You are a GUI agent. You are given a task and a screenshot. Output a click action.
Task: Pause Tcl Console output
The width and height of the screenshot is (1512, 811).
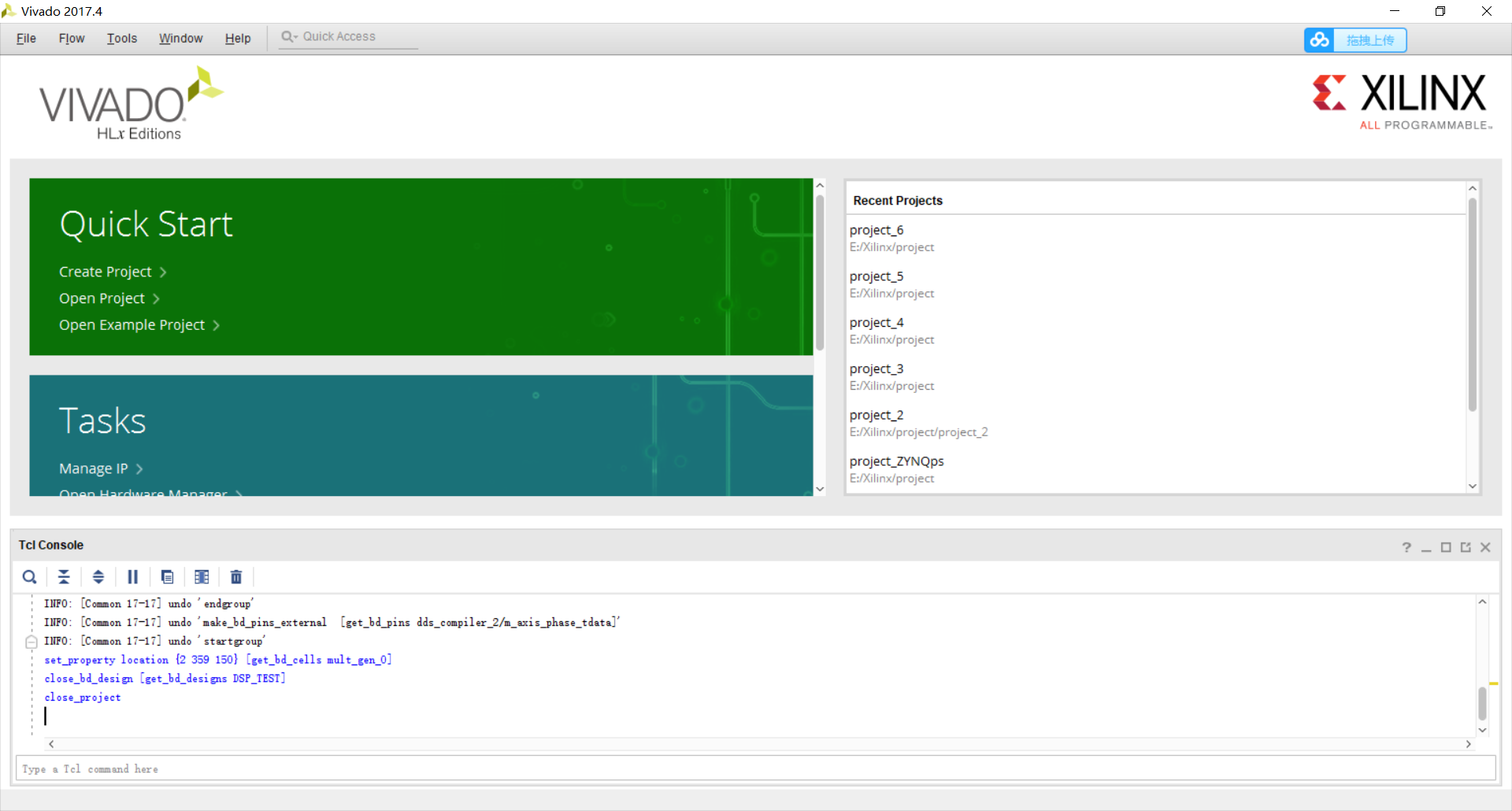(x=132, y=577)
